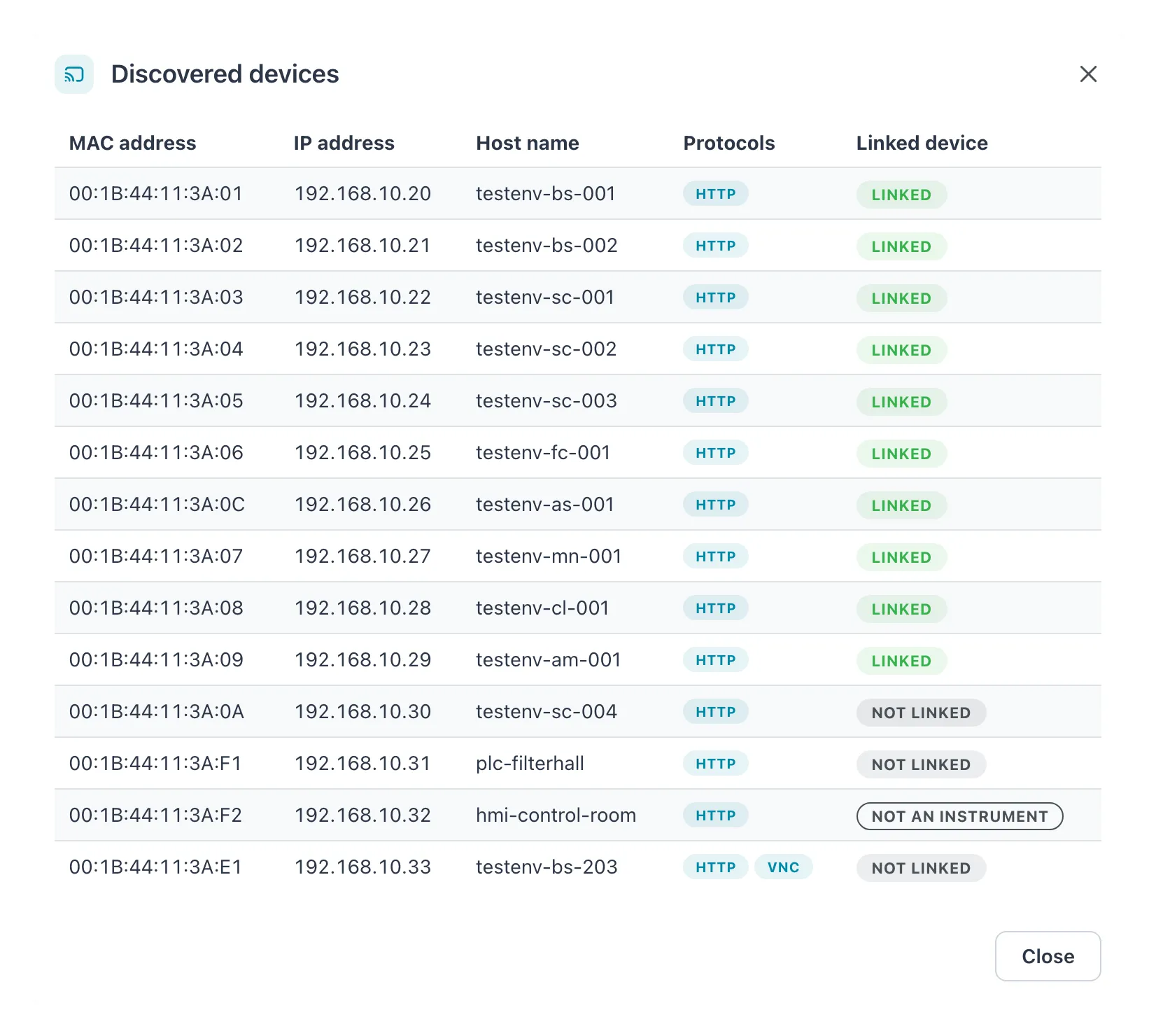Select IP address 192.168.10.20
This screenshot has width=1156, height=1036.
pos(362,193)
